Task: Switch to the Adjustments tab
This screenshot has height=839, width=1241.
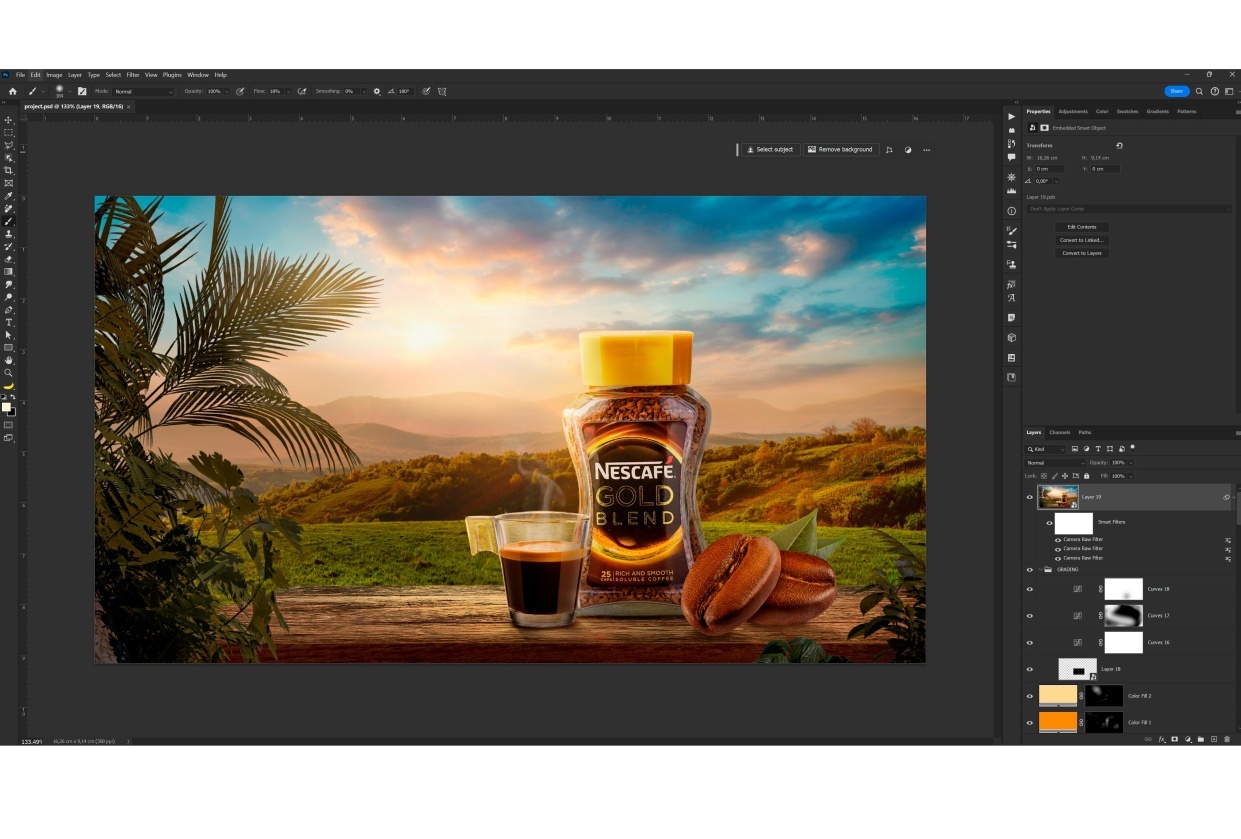Action: coord(1073,112)
